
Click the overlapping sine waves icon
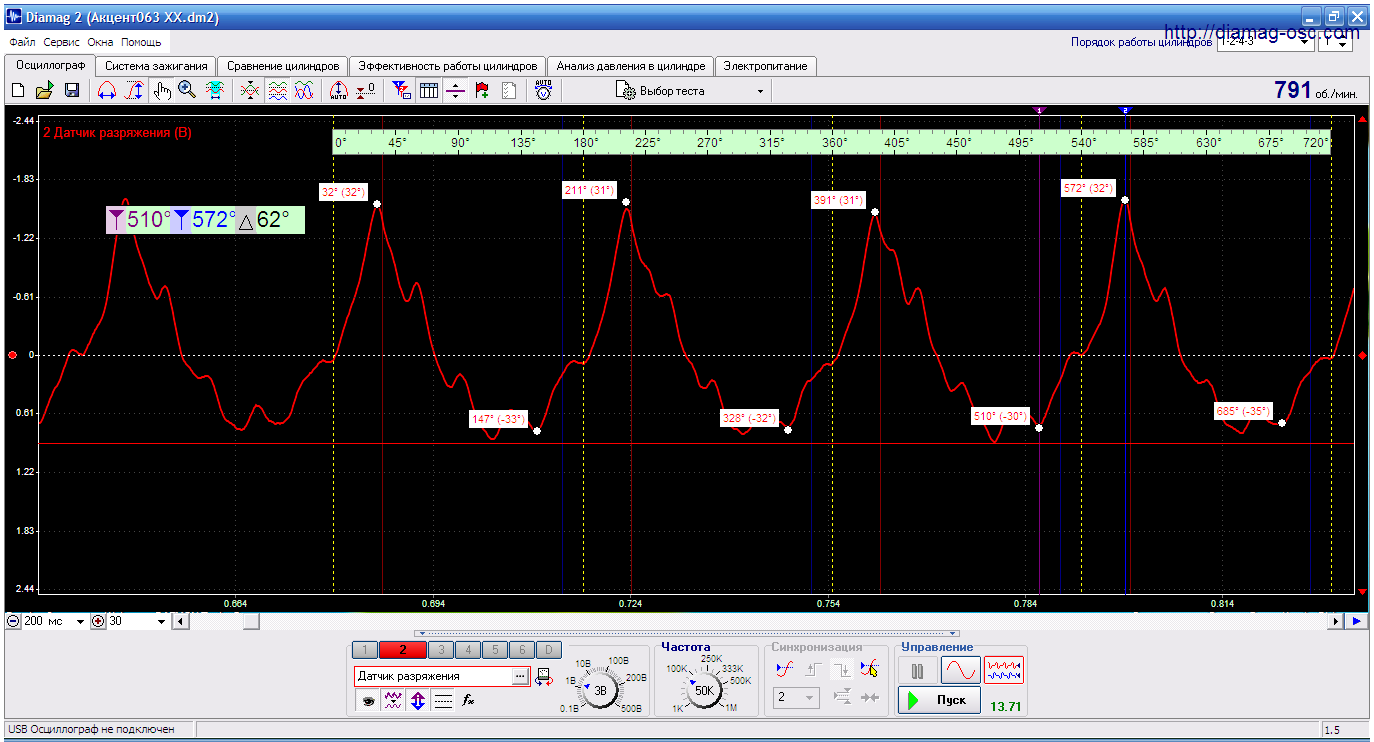tap(304, 91)
